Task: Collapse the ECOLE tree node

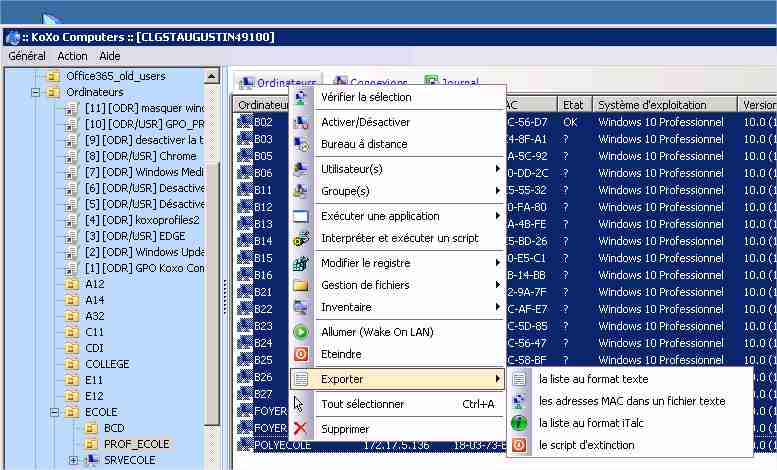Action: pos(55,412)
